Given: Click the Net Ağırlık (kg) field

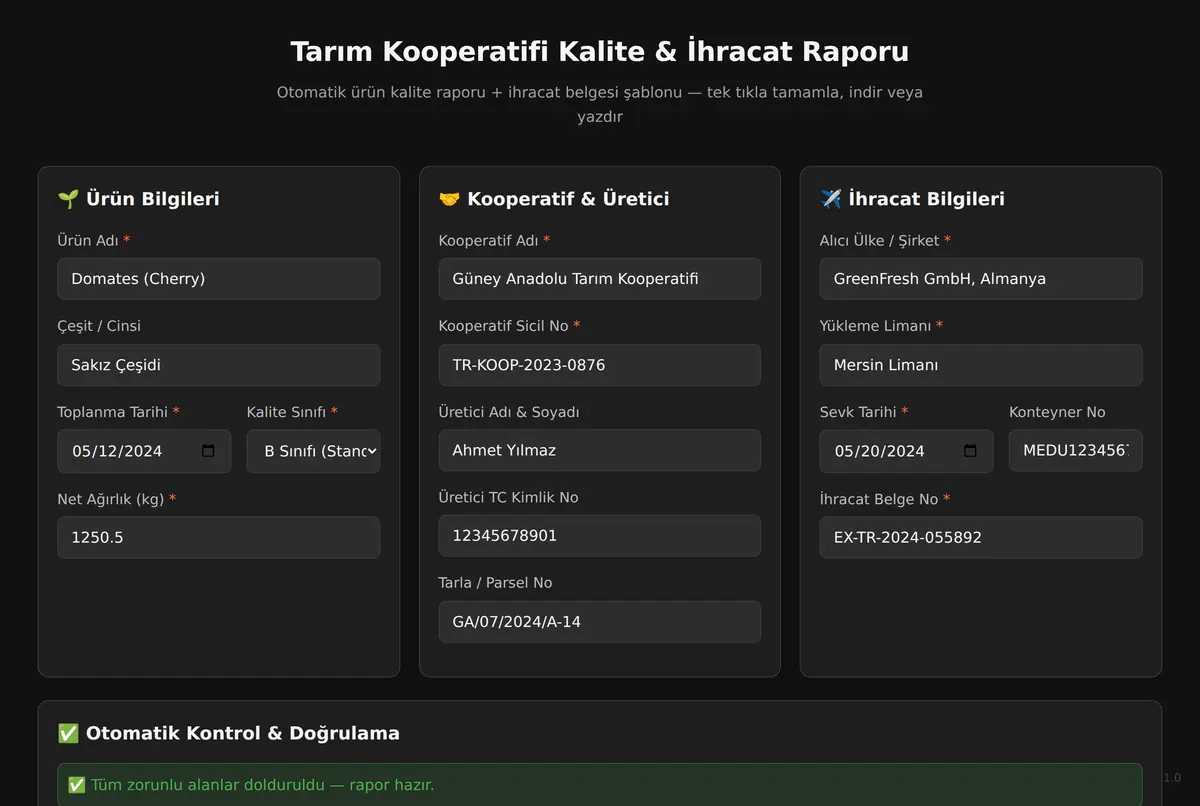Looking at the screenshot, I should click(x=219, y=537).
